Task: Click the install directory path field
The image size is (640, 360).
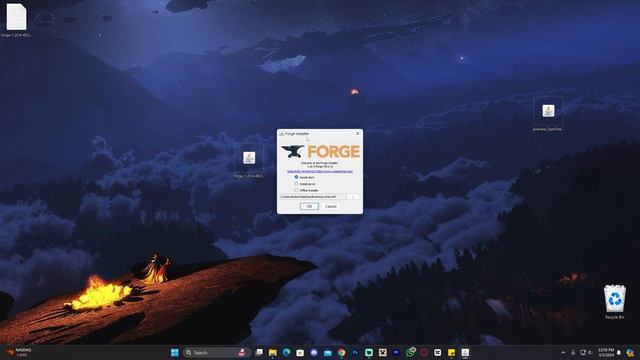Action: (313, 197)
